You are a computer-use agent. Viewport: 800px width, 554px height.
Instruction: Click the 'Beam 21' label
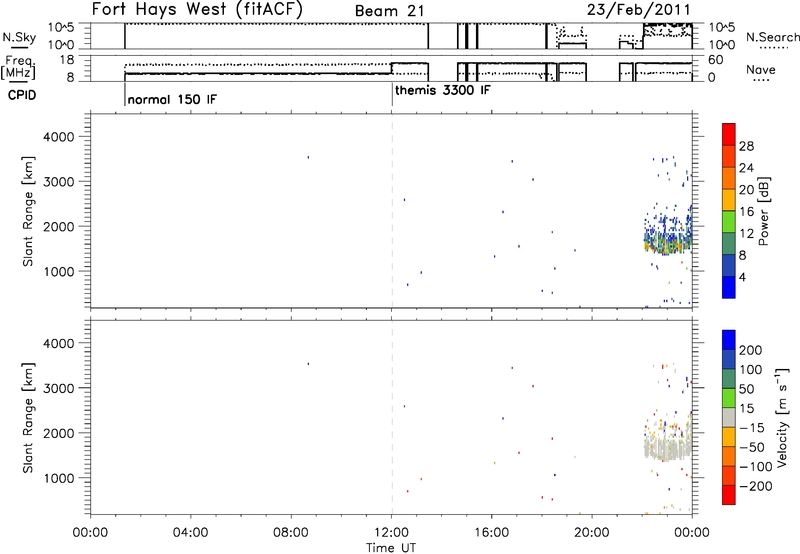[389, 11]
